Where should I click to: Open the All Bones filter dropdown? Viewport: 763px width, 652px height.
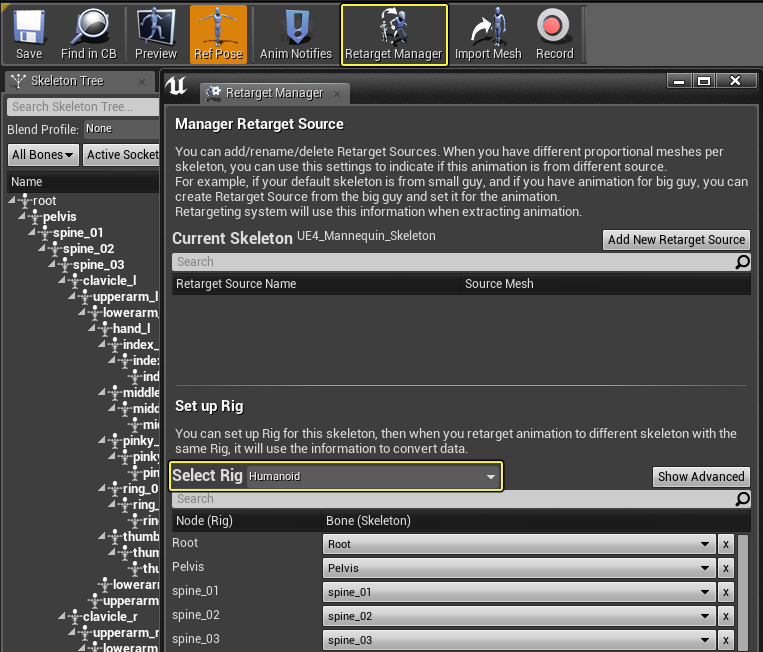(x=43, y=155)
